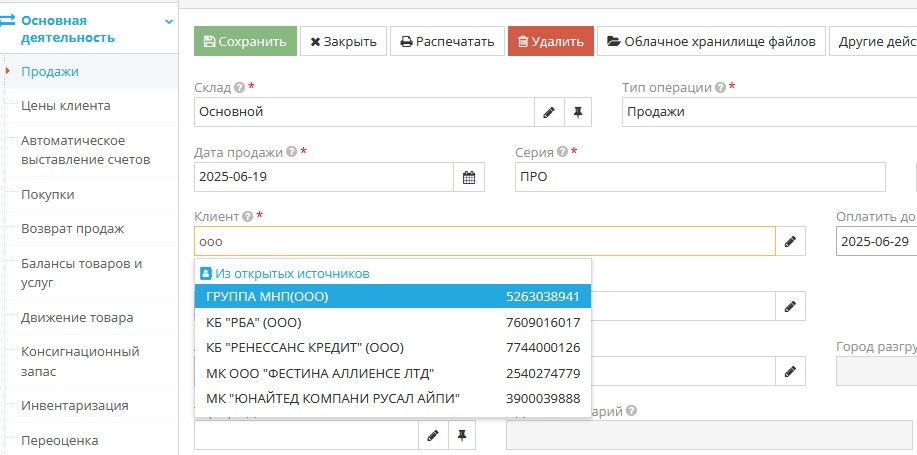Viewport: 917px width, 455px height.
Task: Click into the Серия input field
Action: 700,177
